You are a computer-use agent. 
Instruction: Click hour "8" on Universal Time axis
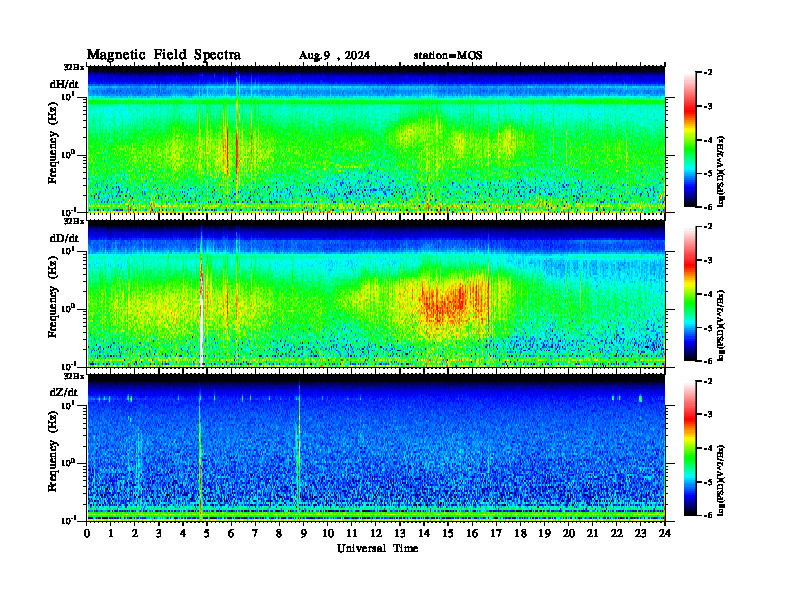tap(279, 533)
